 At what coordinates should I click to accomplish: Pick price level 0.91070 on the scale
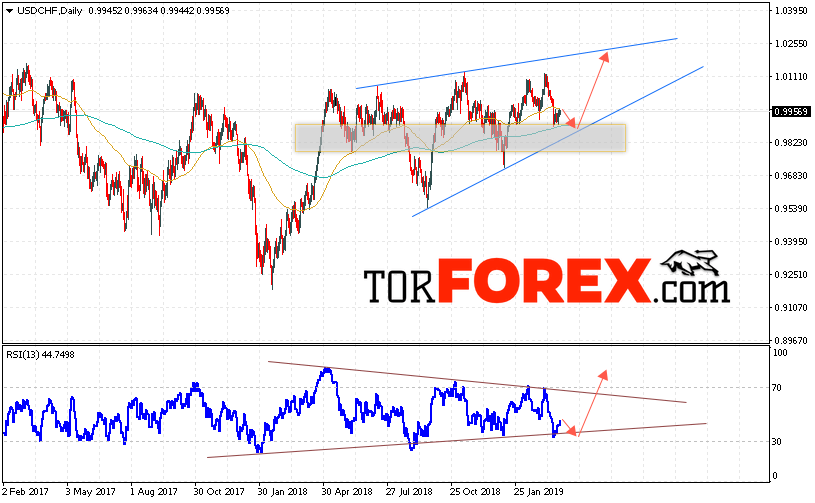[x=791, y=308]
